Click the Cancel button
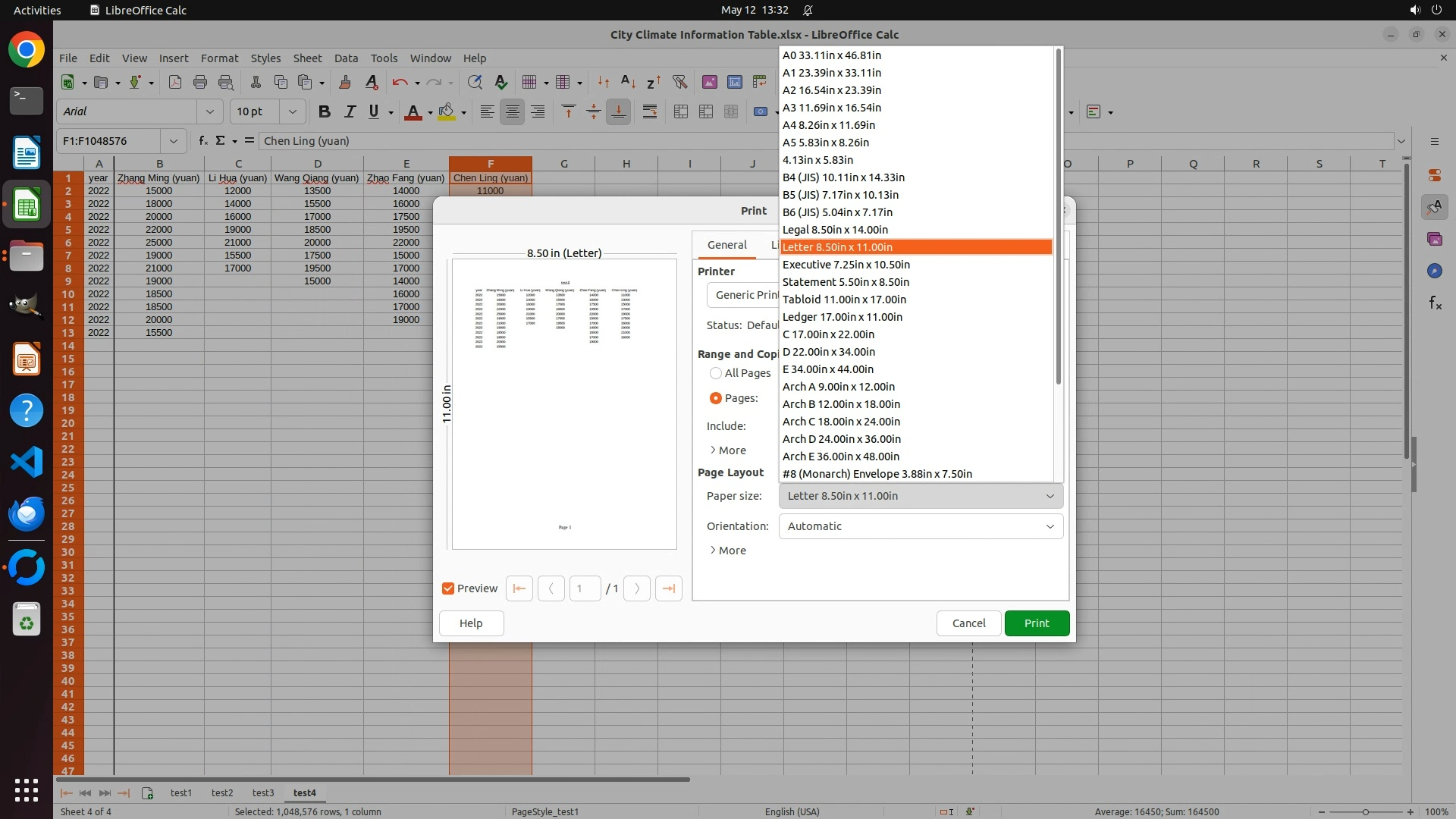The width and height of the screenshot is (1456, 819). [x=968, y=623]
